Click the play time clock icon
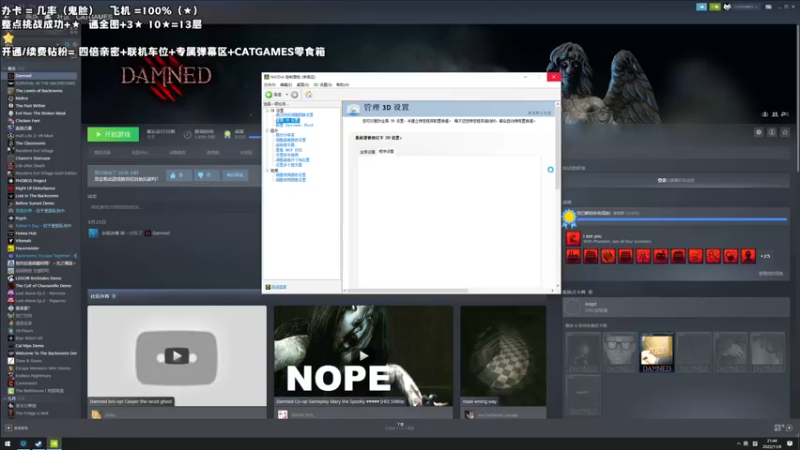Image resolution: width=800 pixels, height=450 pixels. pos(187,134)
